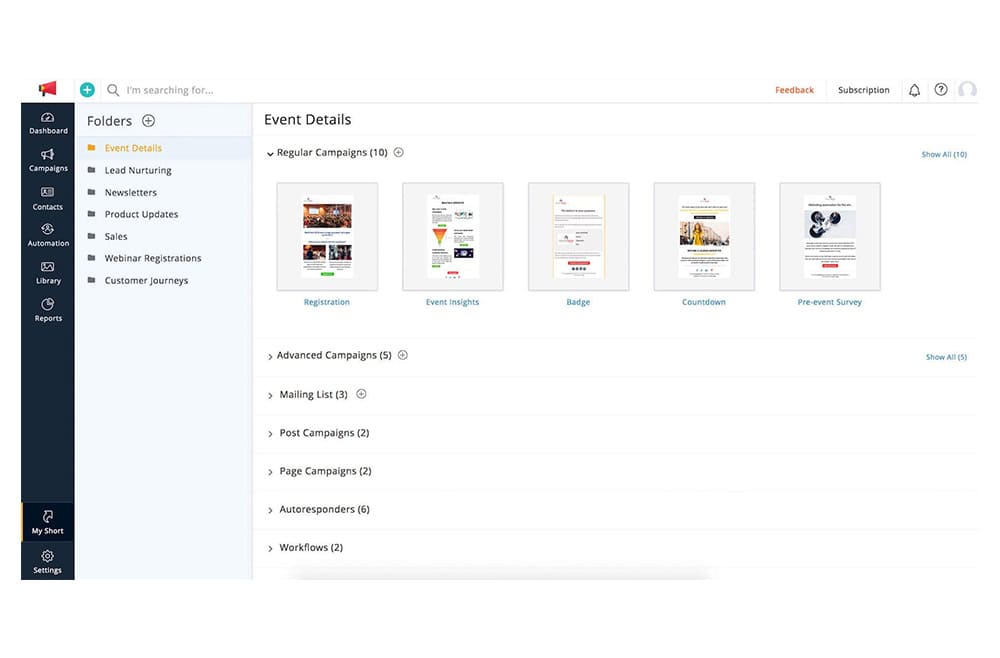Add a Mailing List with plus icon
This screenshot has height=658, width=1000.
tap(362, 394)
